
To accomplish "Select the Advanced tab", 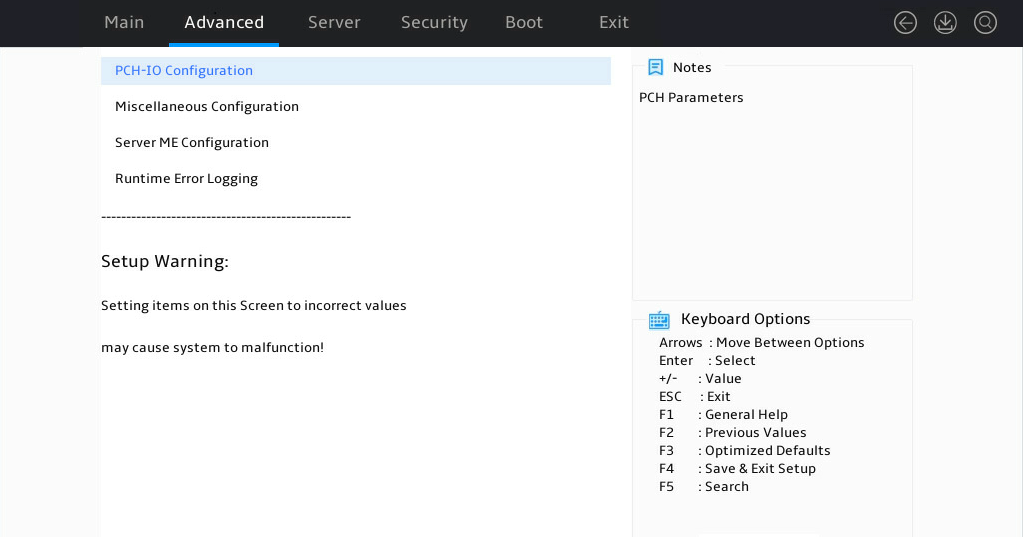I will pos(224,22).
